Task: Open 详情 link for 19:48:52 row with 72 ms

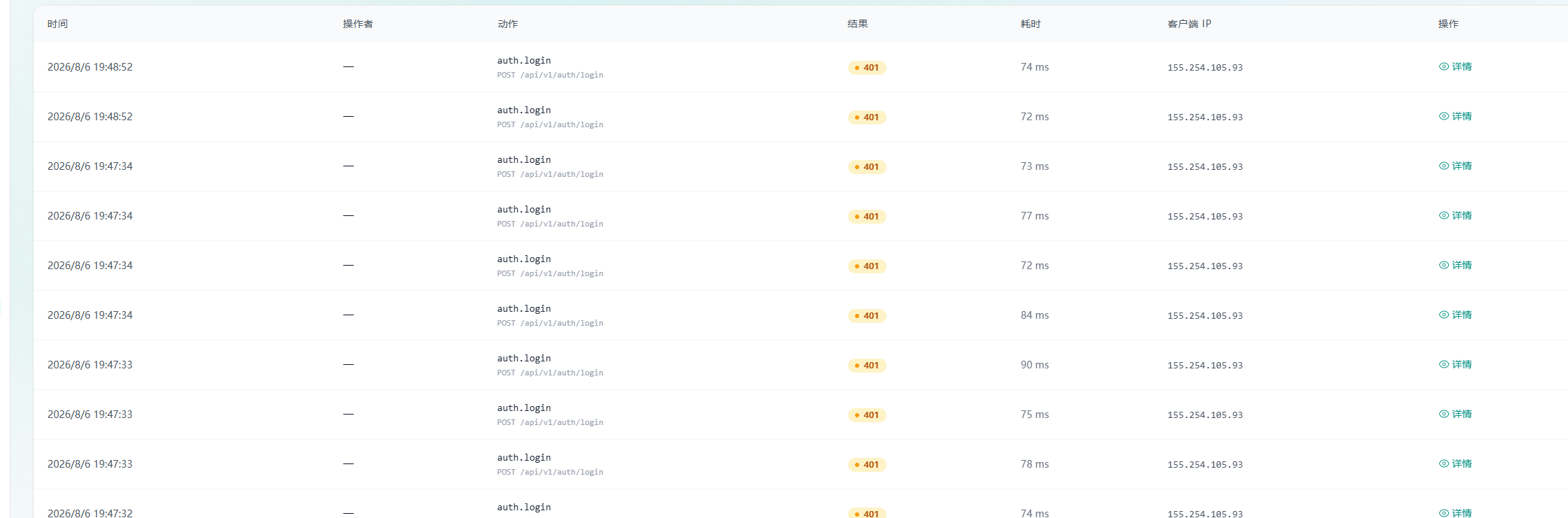Action: [x=1455, y=116]
